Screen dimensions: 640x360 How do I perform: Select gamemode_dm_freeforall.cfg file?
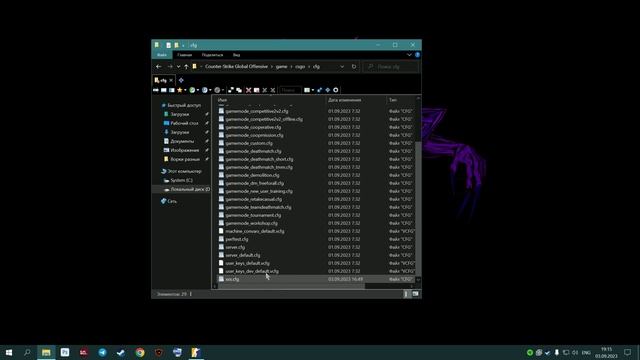(255, 183)
